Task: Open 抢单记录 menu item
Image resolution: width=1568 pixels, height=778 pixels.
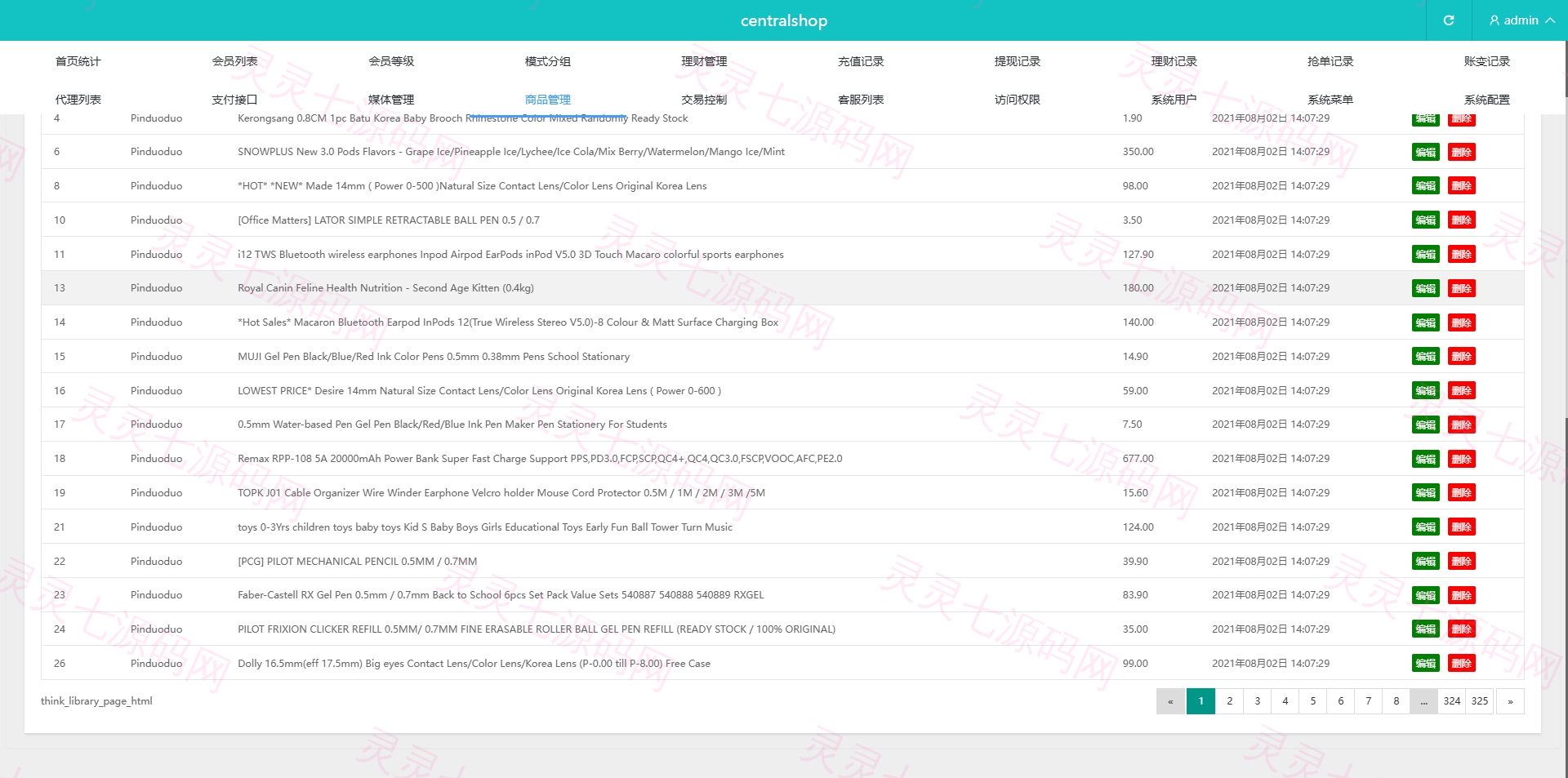Action: point(1330,61)
